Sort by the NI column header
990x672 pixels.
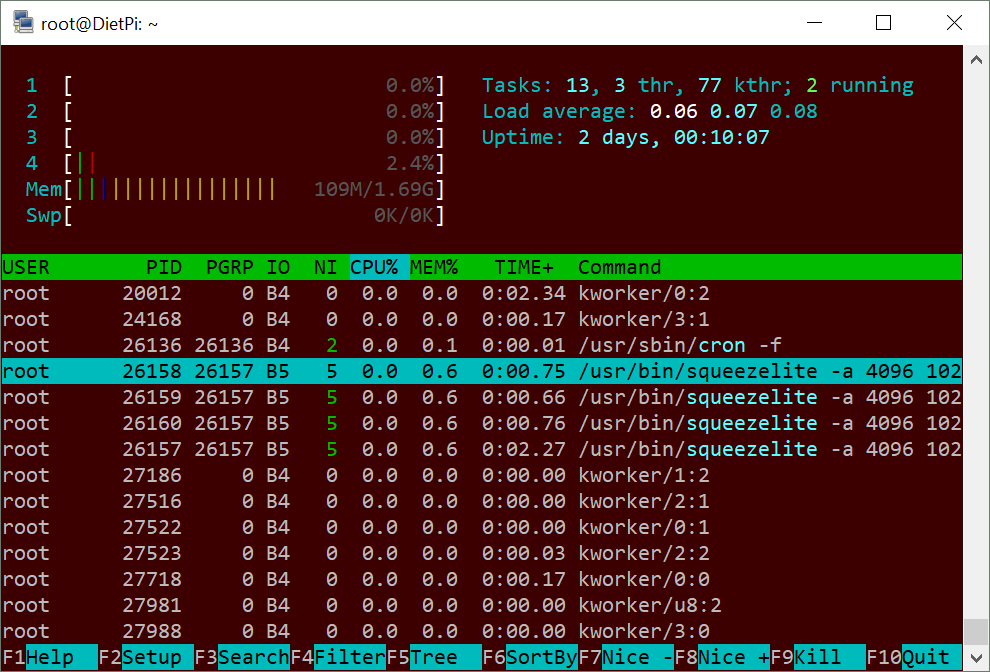tap(325, 267)
